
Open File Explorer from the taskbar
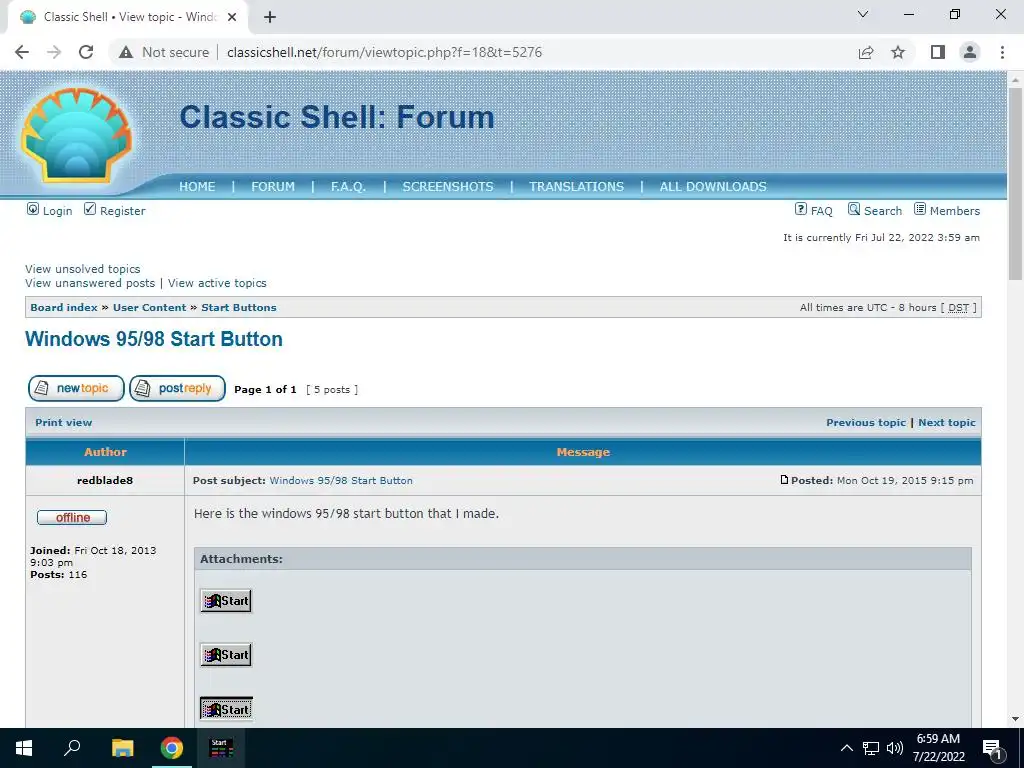122,748
